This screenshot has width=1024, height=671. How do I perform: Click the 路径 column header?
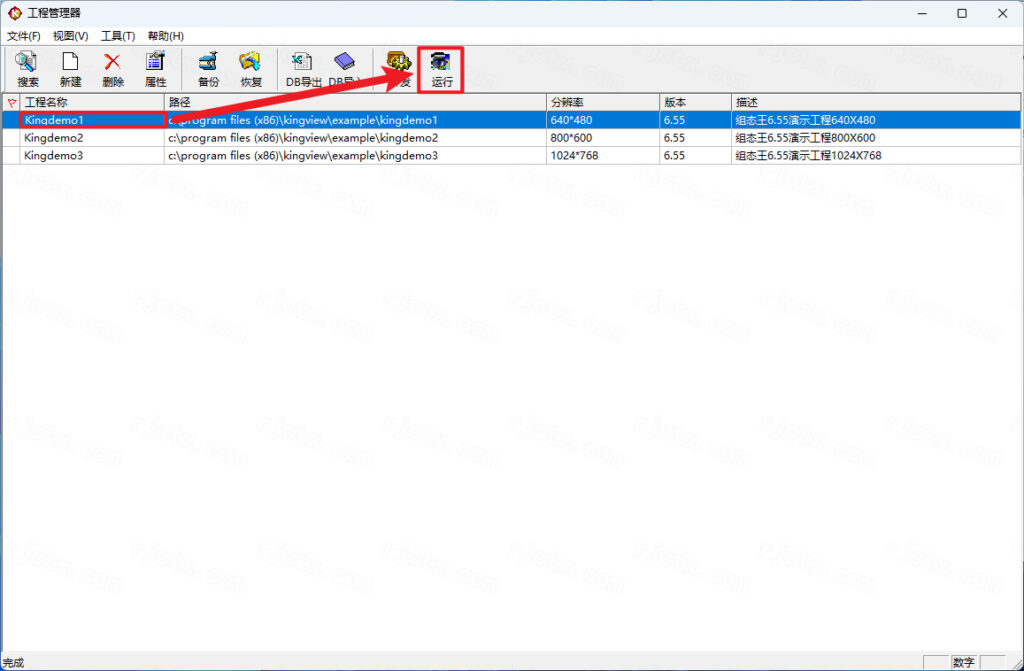coord(355,103)
